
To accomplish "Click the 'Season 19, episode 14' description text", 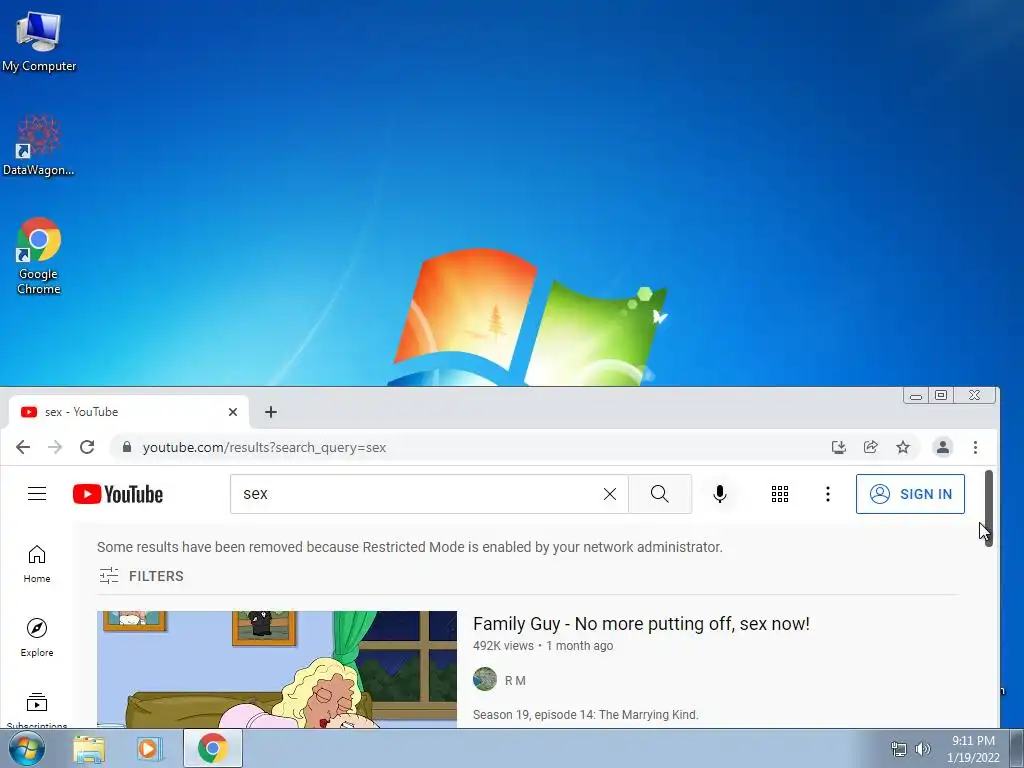I will 586,714.
